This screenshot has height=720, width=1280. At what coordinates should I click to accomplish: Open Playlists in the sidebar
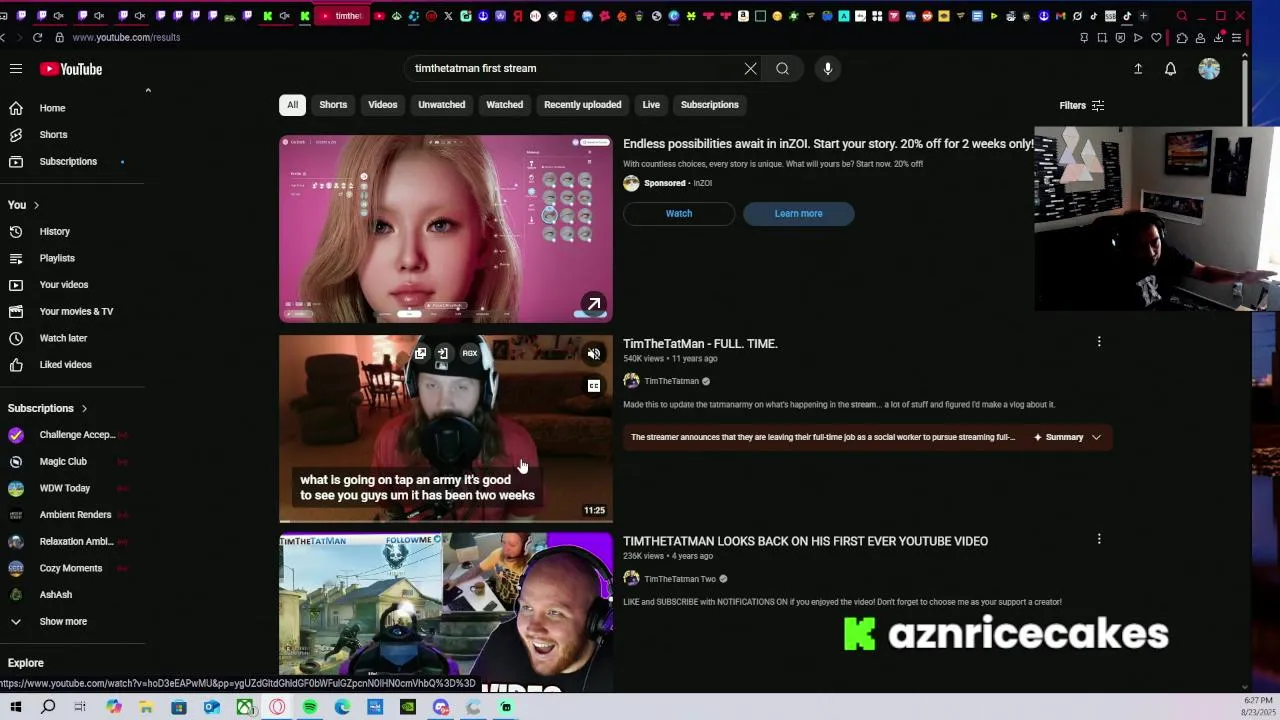57,258
